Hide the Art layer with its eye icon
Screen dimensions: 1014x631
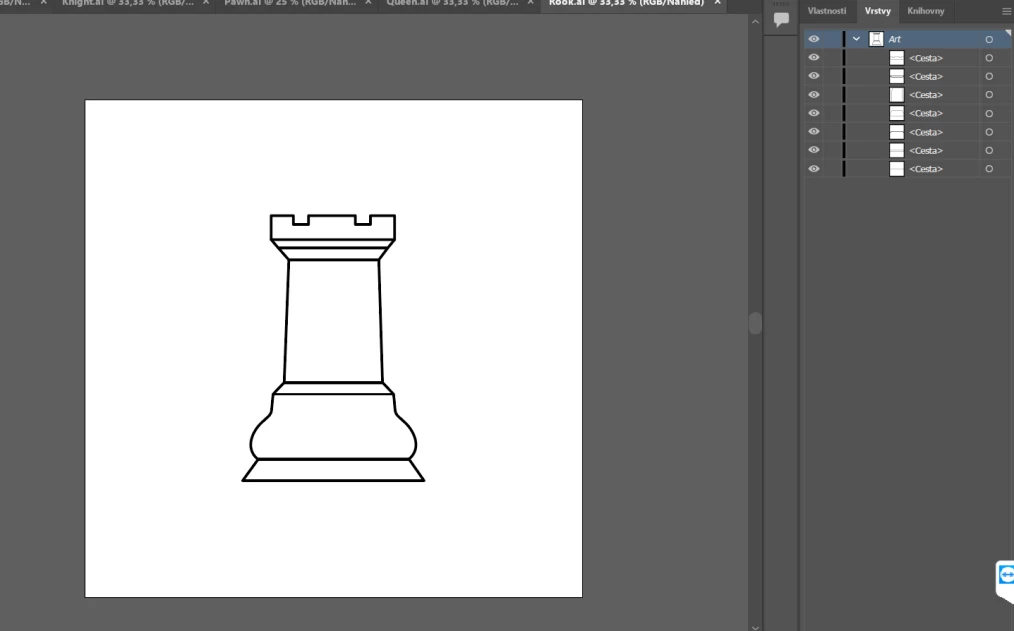(814, 39)
